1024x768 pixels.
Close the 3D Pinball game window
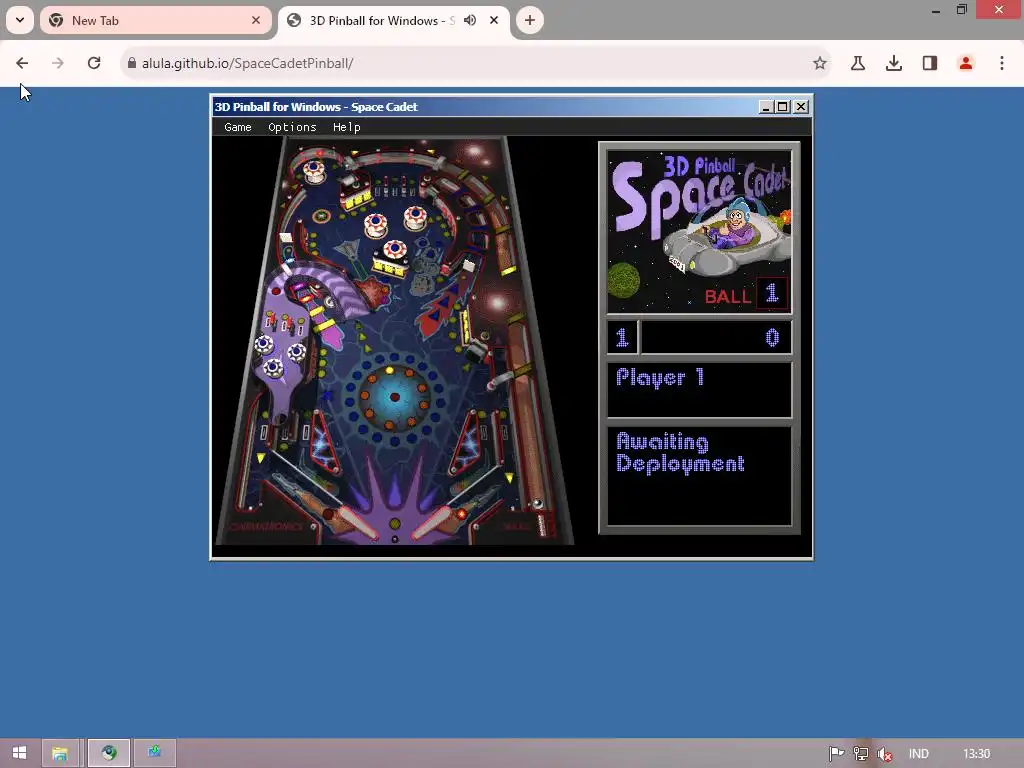pyautogui.click(x=801, y=106)
